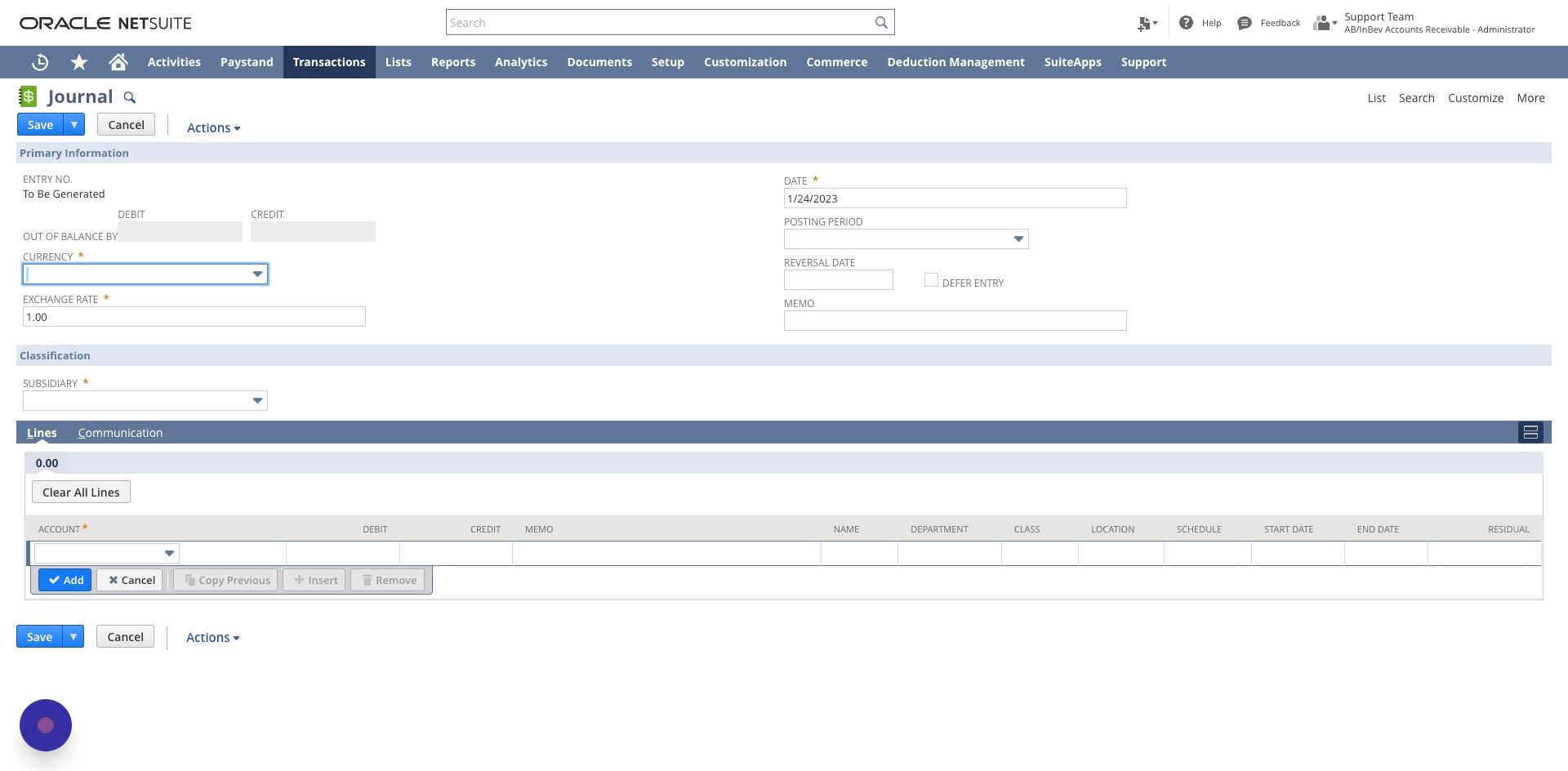Image resolution: width=1568 pixels, height=771 pixels.
Task: Go to the Home house icon
Action: [x=118, y=62]
